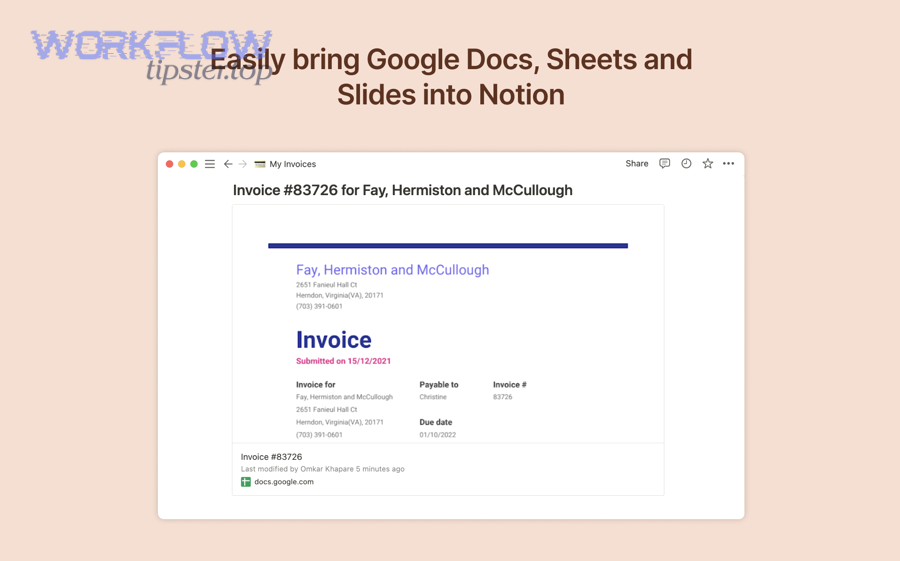900x561 pixels.
Task: Click the Share button
Action: click(x=637, y=164)
